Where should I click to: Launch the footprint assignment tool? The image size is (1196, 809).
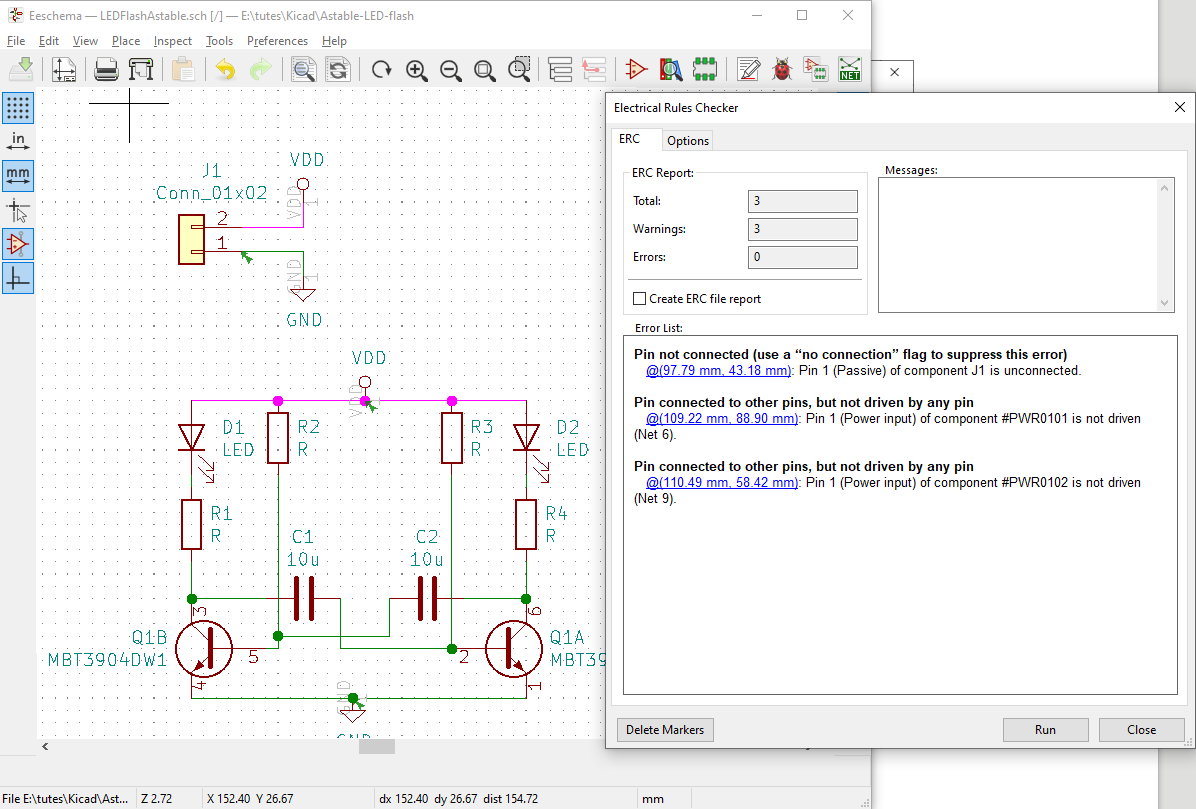point(705,70)
